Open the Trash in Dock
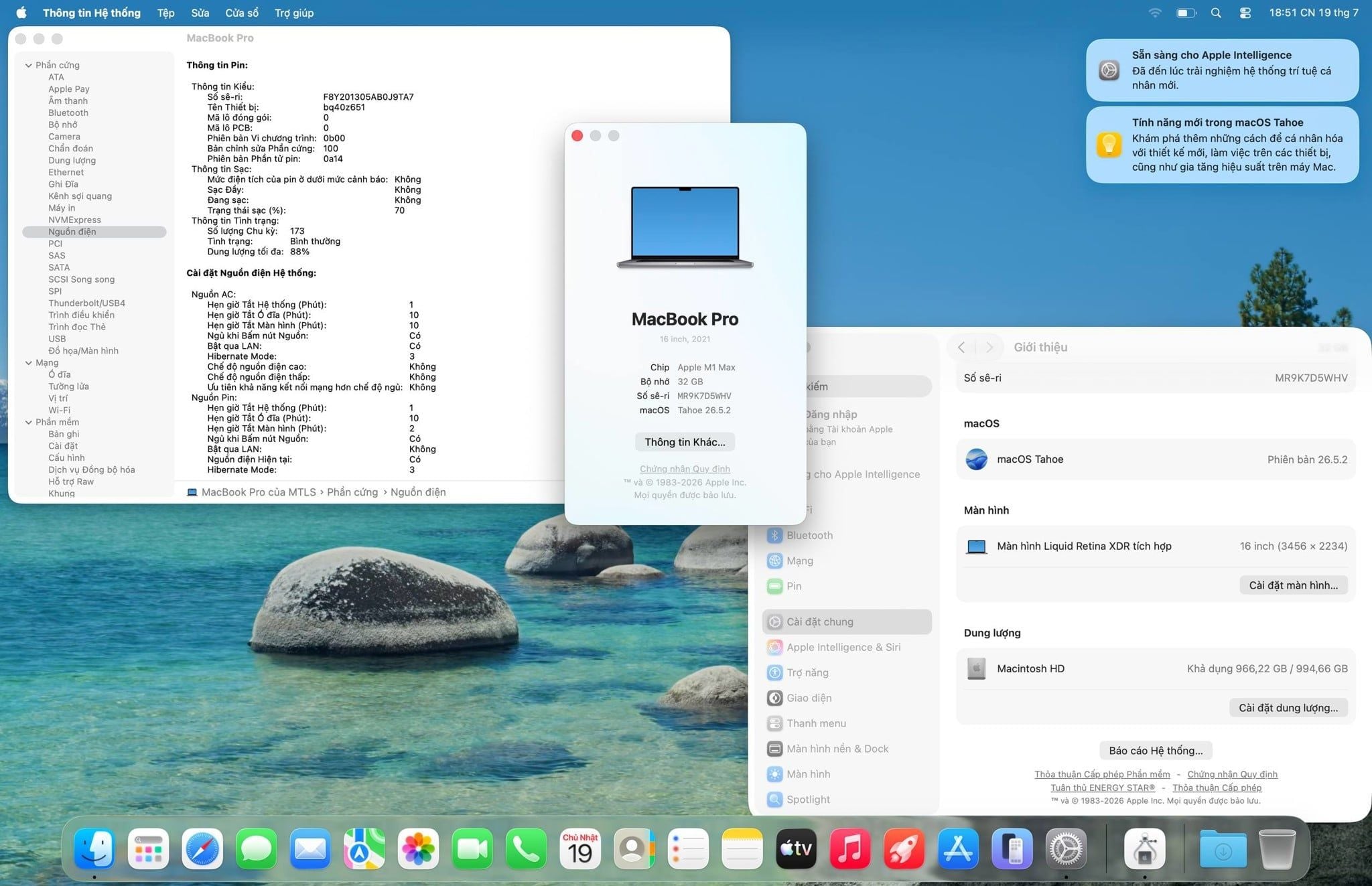 [1277, 849]
